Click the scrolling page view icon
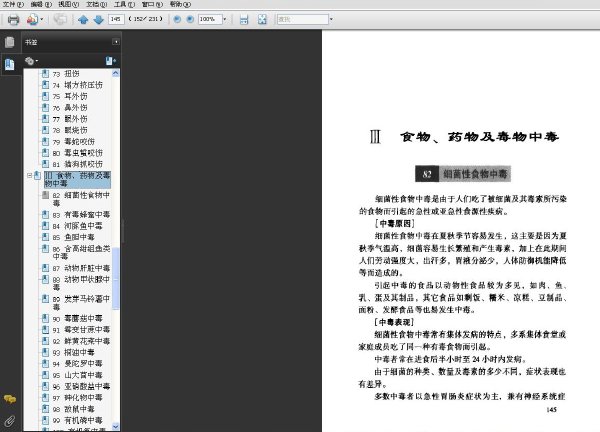This screenshot has width=600, height=432. point(244,19)
